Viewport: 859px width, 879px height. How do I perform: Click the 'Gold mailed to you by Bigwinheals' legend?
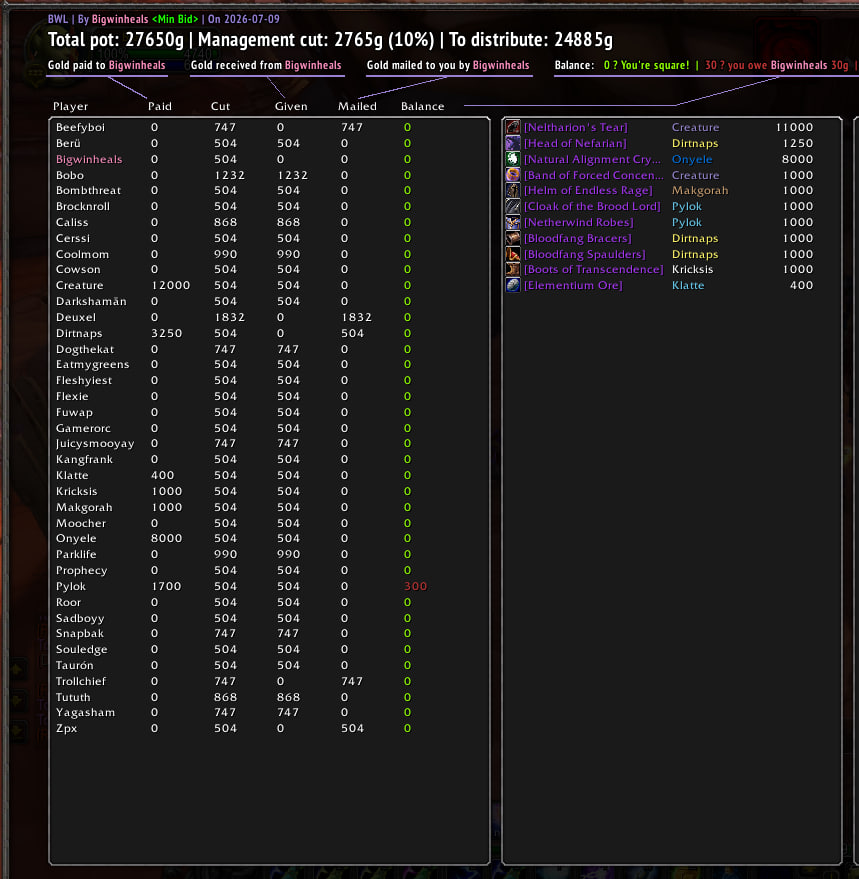[x=448, y=65]
